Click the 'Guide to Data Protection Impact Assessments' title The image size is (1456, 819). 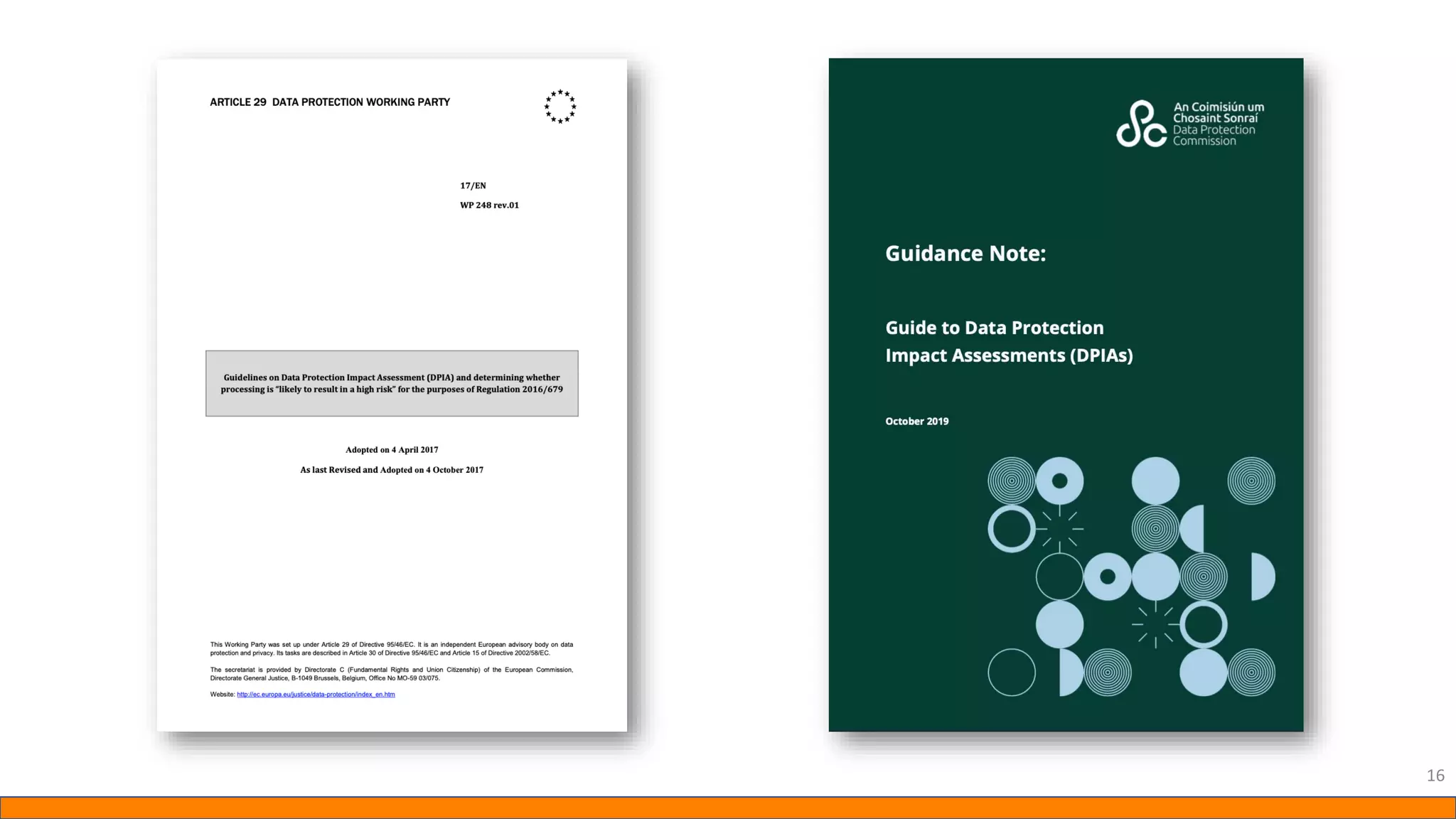[1008, 341]
